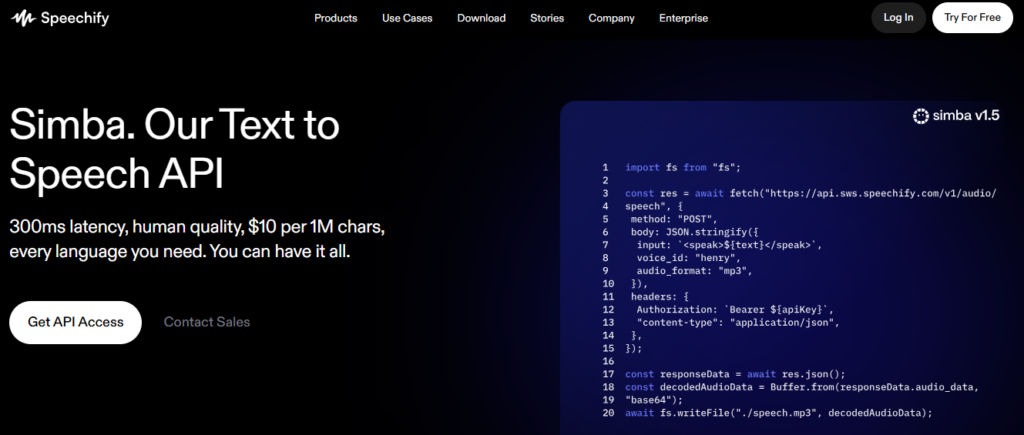This screenshot has width=1024, height=435.
Task: Click the code line '"base64");'
Action: (x=654, y=400)
